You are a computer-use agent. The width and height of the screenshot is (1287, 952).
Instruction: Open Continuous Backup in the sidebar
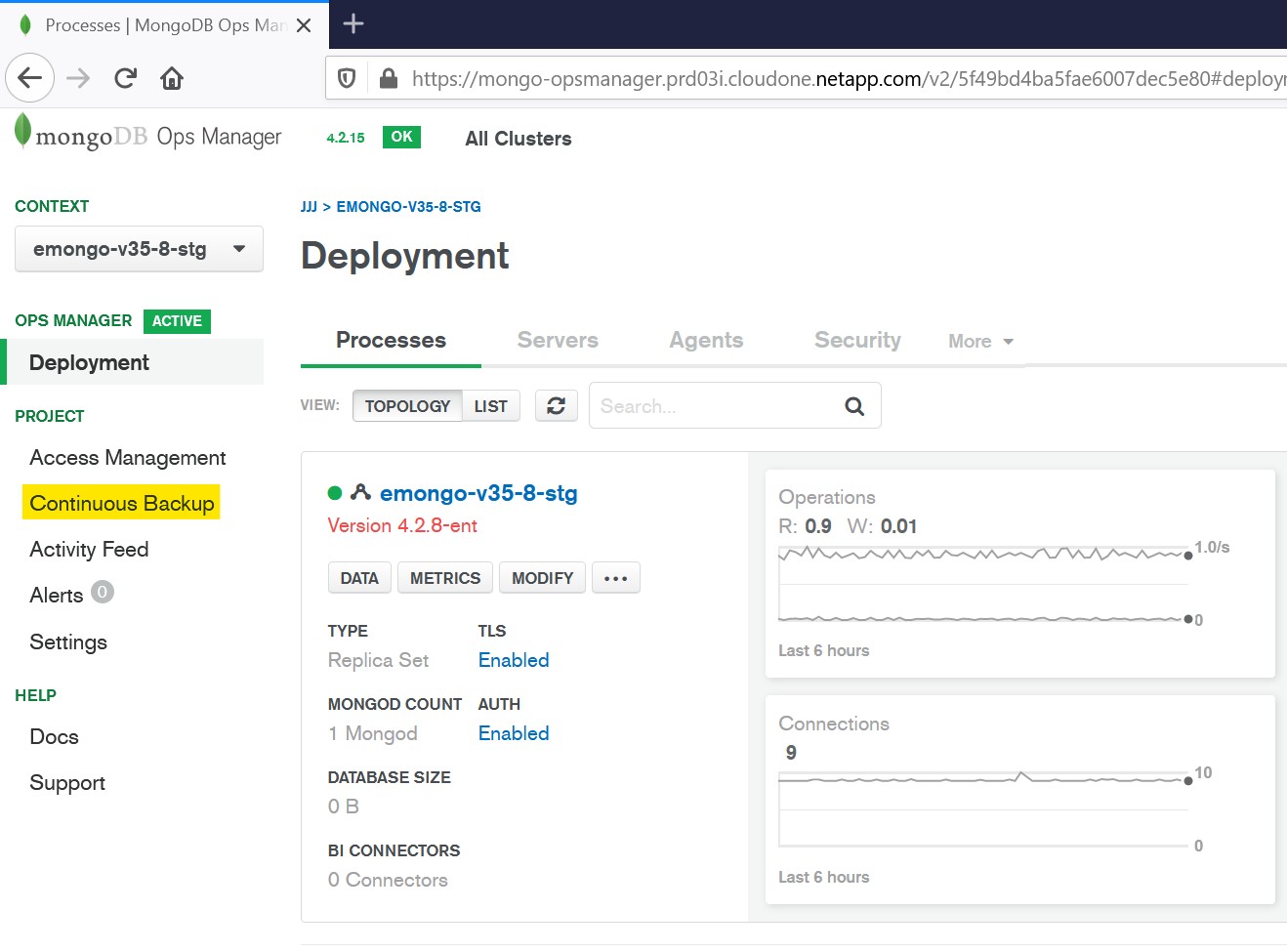[122, 503]
